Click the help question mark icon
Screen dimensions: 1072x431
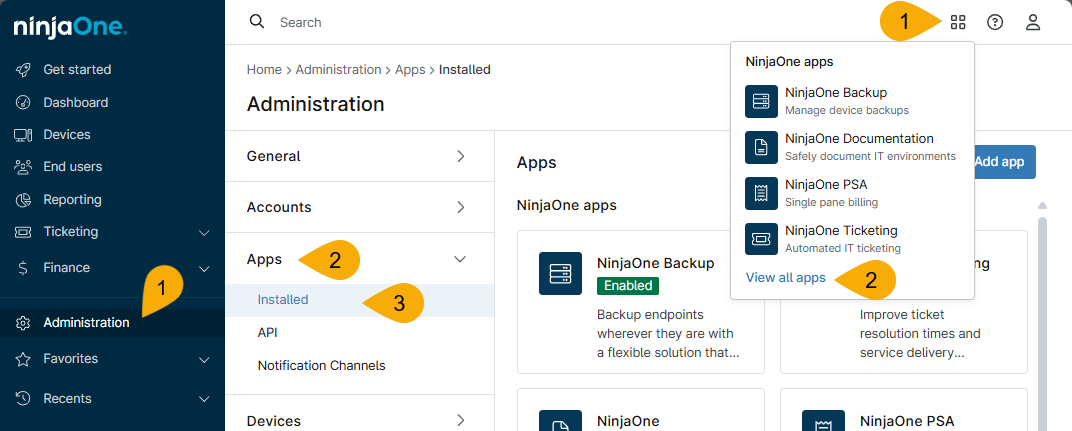tap(995, 22)
